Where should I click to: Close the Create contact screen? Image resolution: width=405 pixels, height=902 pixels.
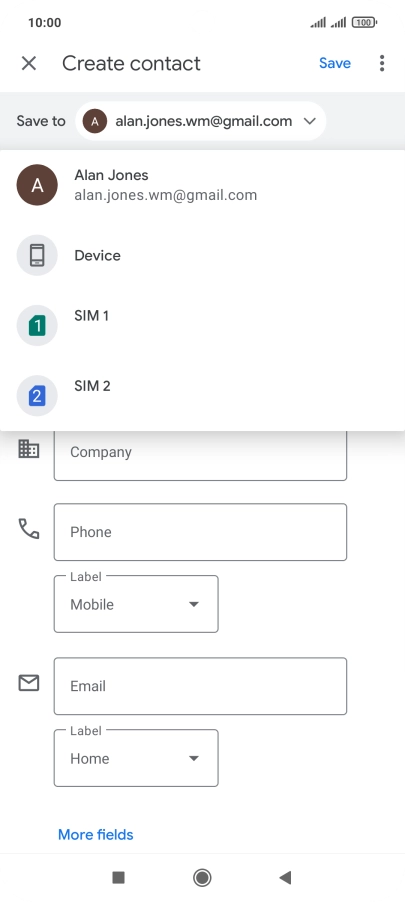point(29,63)
